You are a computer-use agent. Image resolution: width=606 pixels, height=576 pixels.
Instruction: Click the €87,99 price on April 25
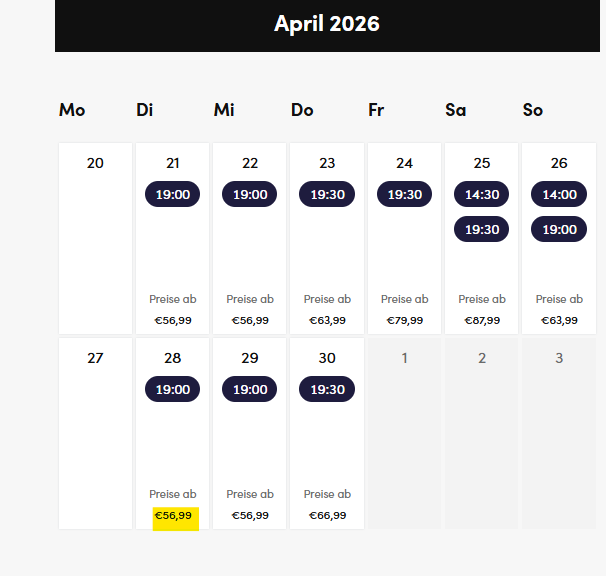tap(482, 321)
